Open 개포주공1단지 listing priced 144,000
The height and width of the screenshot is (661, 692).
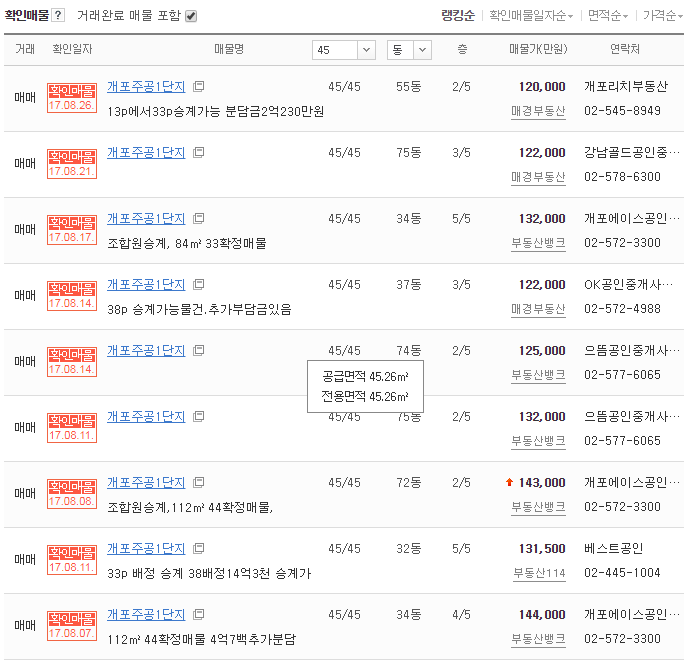pyautogui.click(x=146, y=614)
